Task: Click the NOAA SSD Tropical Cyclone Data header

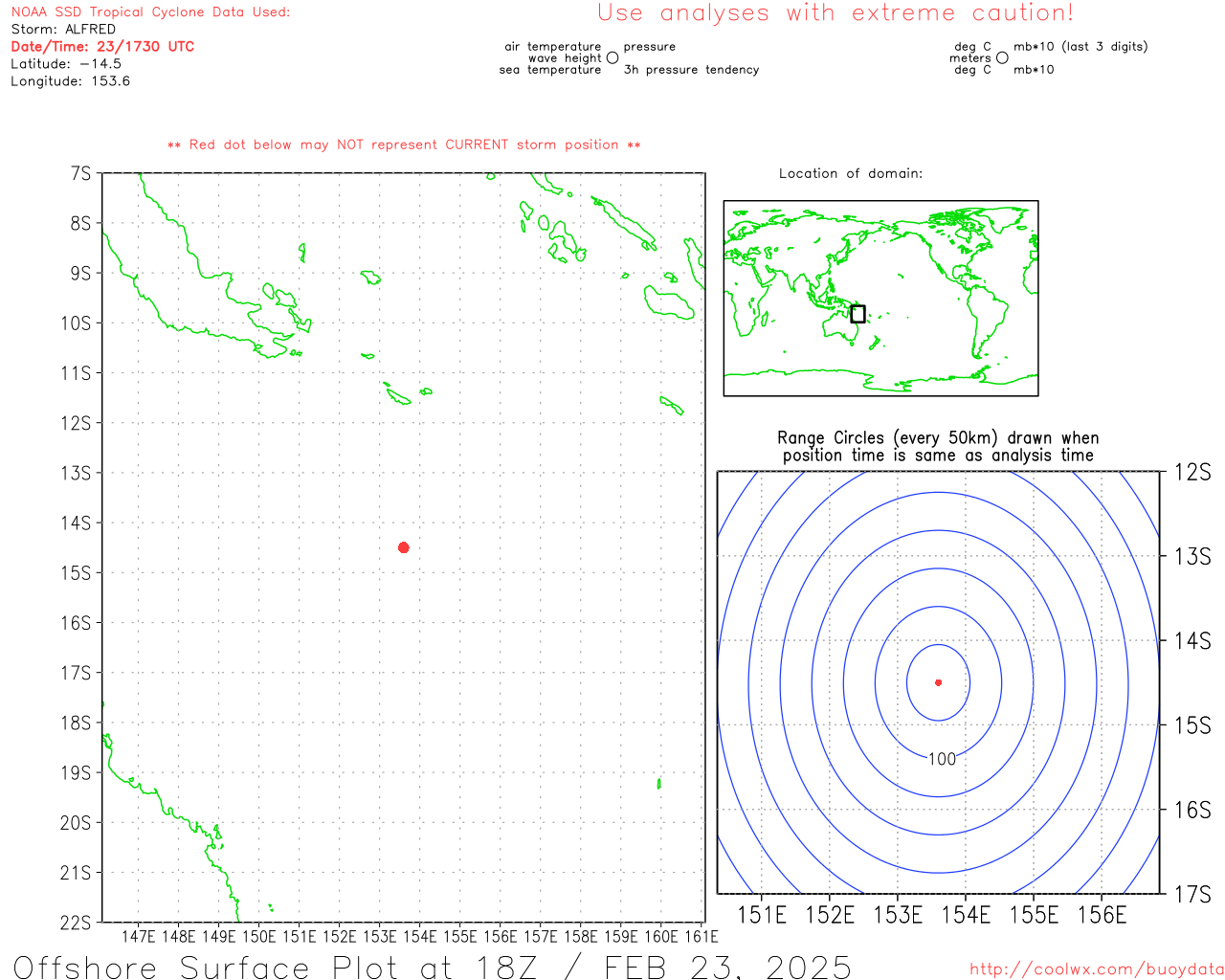Action: coord(150,11)
